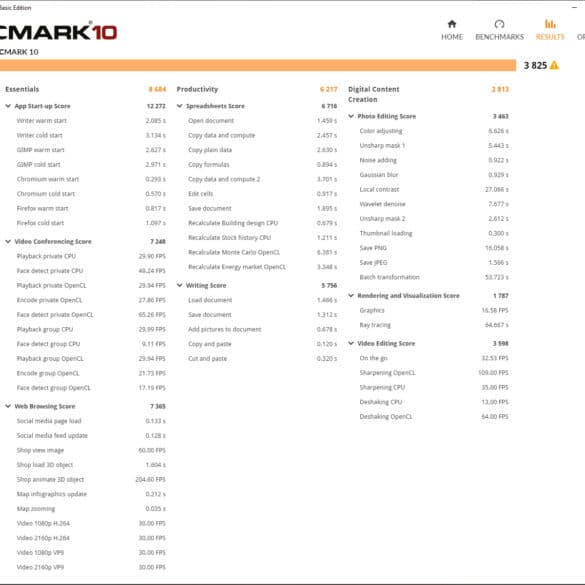Click the Thumbnail loading row

(434, 233)
